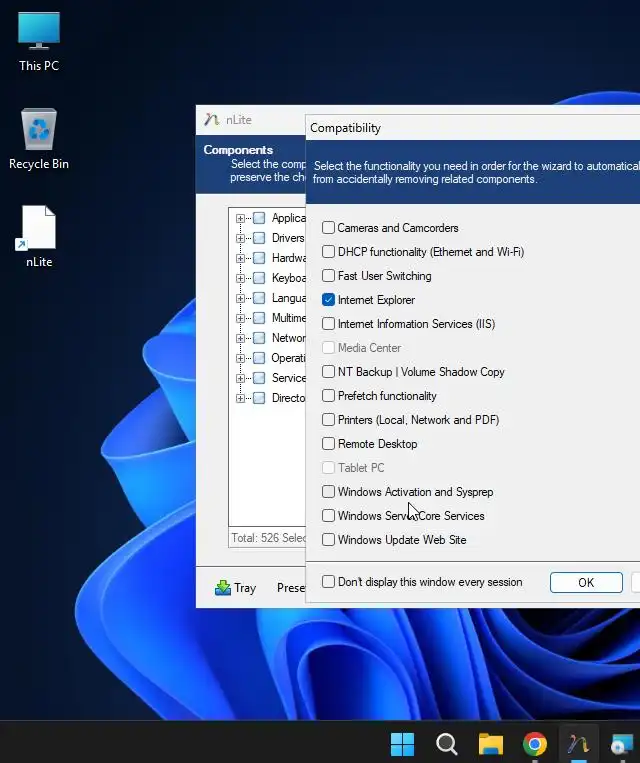Screen dimensions: 640x763
Task: Launch Google Chrome from taskbar
Action: pos(534,744)
